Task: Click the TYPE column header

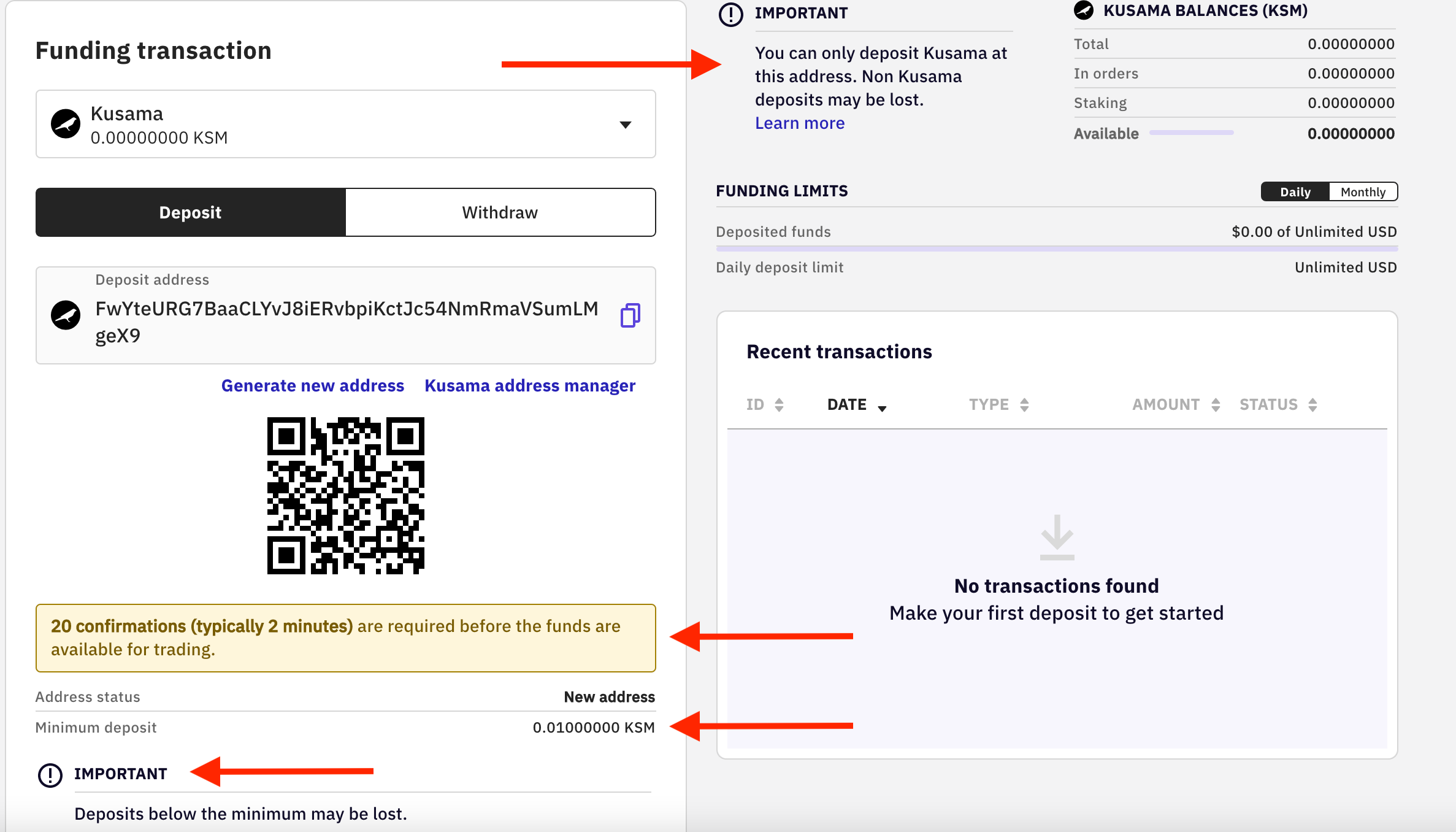Action: 989,405
